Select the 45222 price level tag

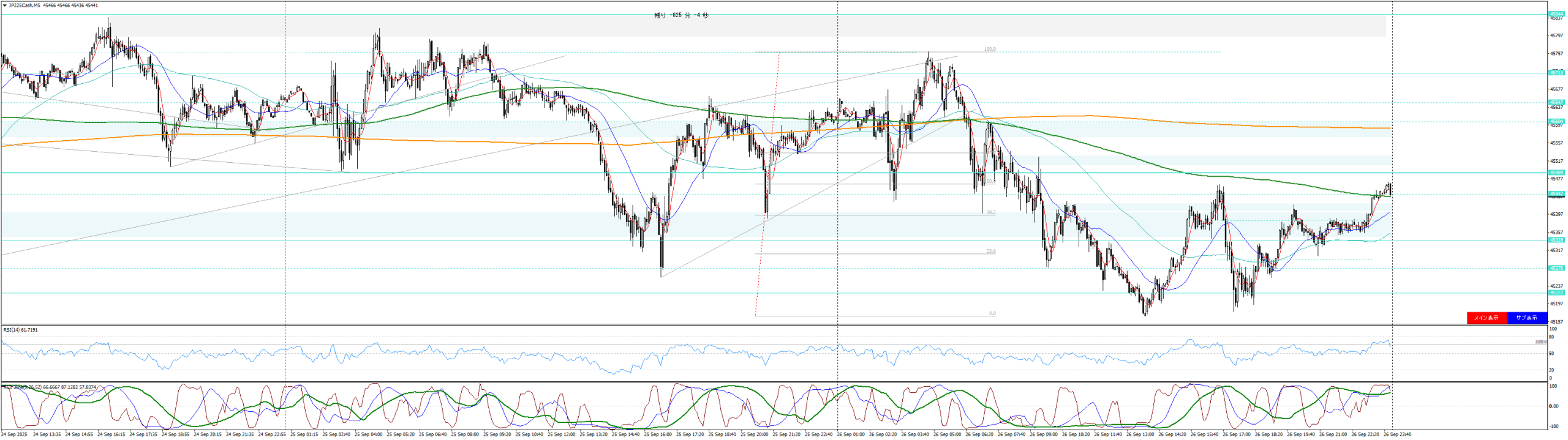click(x=1556, y=293)
